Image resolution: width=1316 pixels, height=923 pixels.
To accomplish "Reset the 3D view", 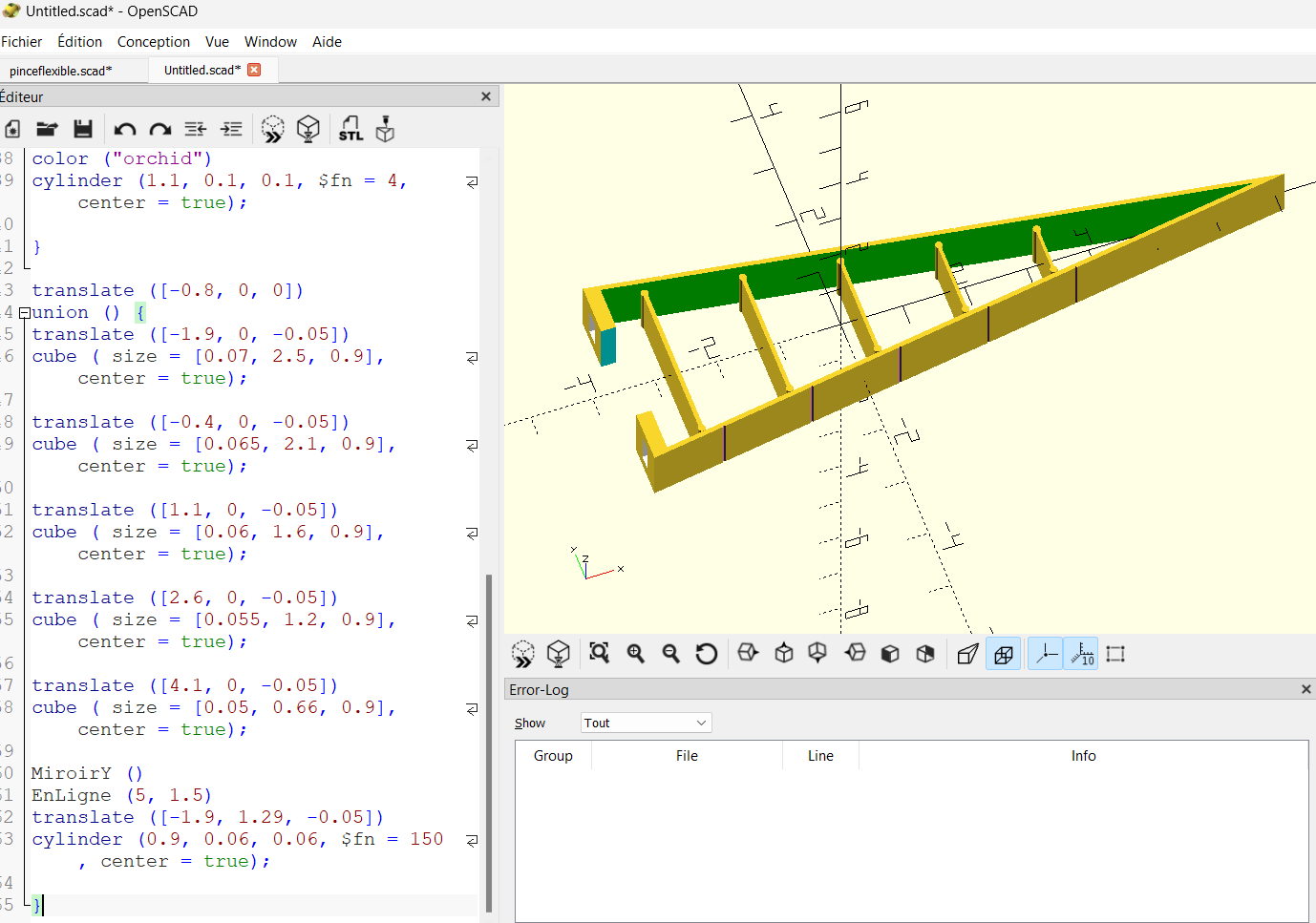I will point(706,653).
